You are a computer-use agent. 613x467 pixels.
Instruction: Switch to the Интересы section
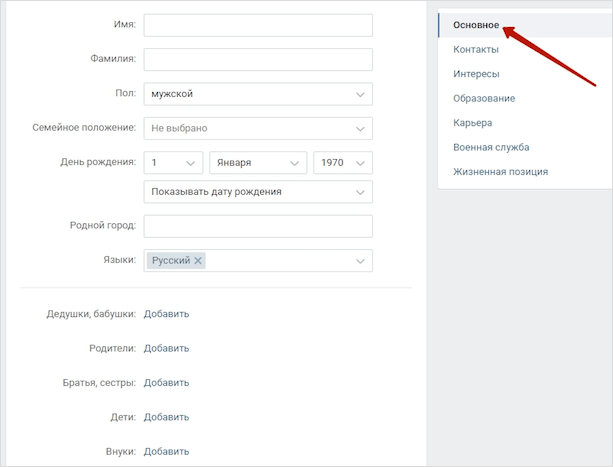pyautogui.click(x=476, y=74)
